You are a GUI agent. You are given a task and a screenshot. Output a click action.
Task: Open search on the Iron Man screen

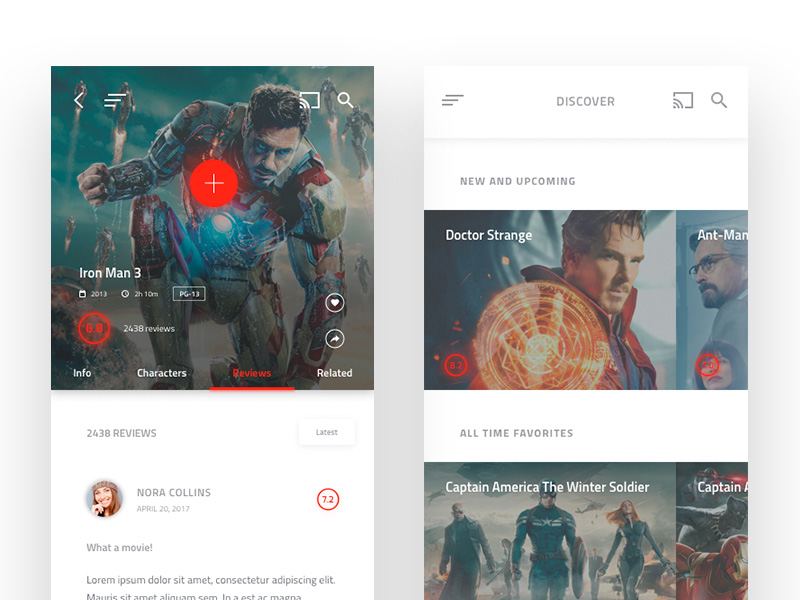pyautogui.click(x=345, y=100)
